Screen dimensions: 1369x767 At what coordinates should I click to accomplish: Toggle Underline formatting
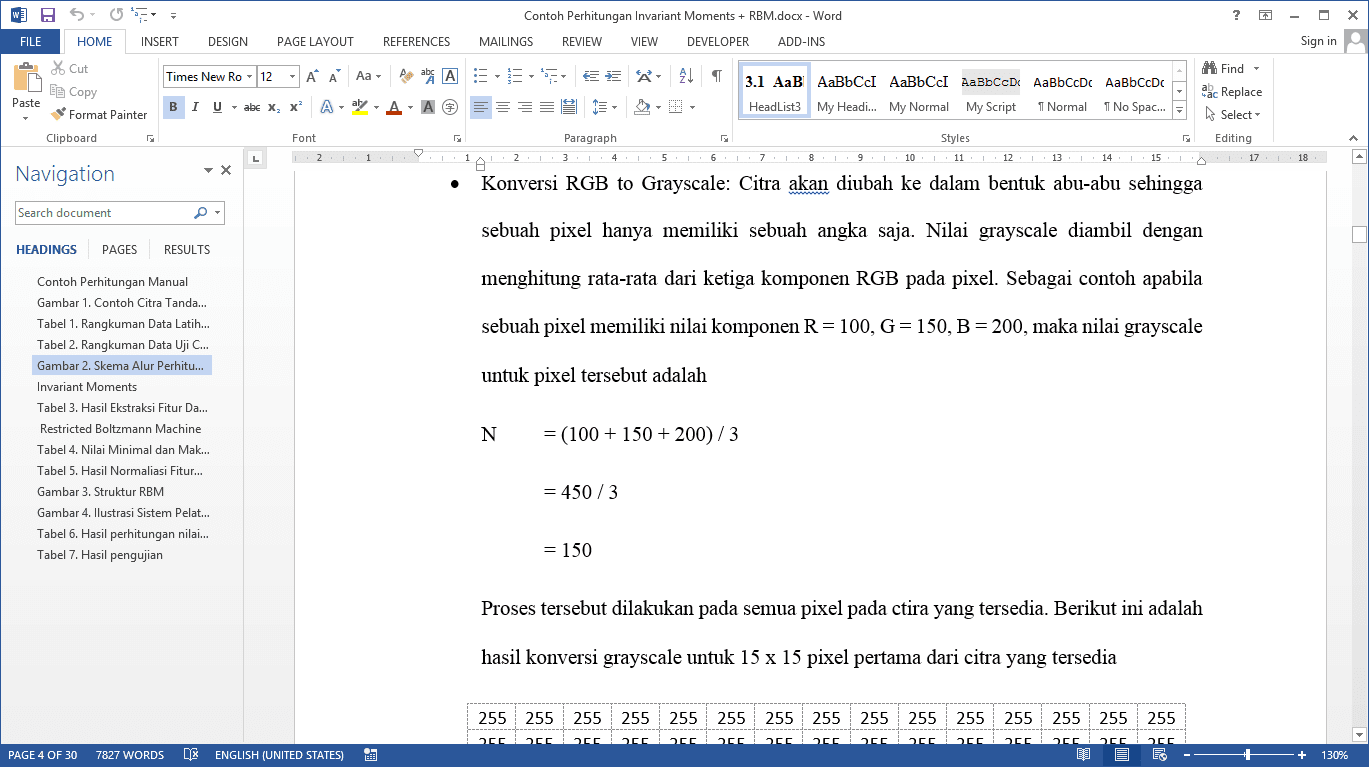[217, 107]
